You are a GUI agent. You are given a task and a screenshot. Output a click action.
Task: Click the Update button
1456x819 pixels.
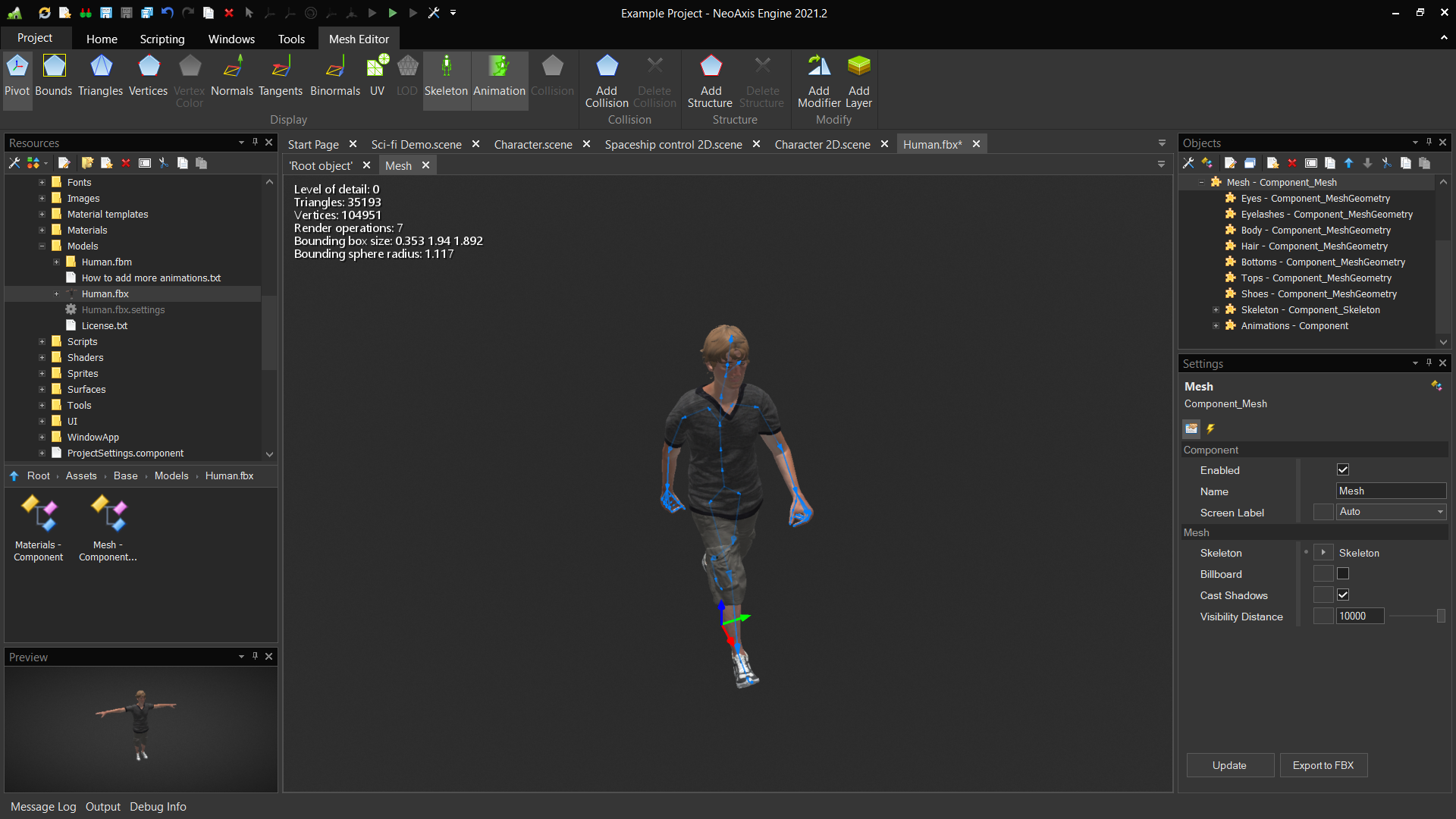coord(1229,765)
